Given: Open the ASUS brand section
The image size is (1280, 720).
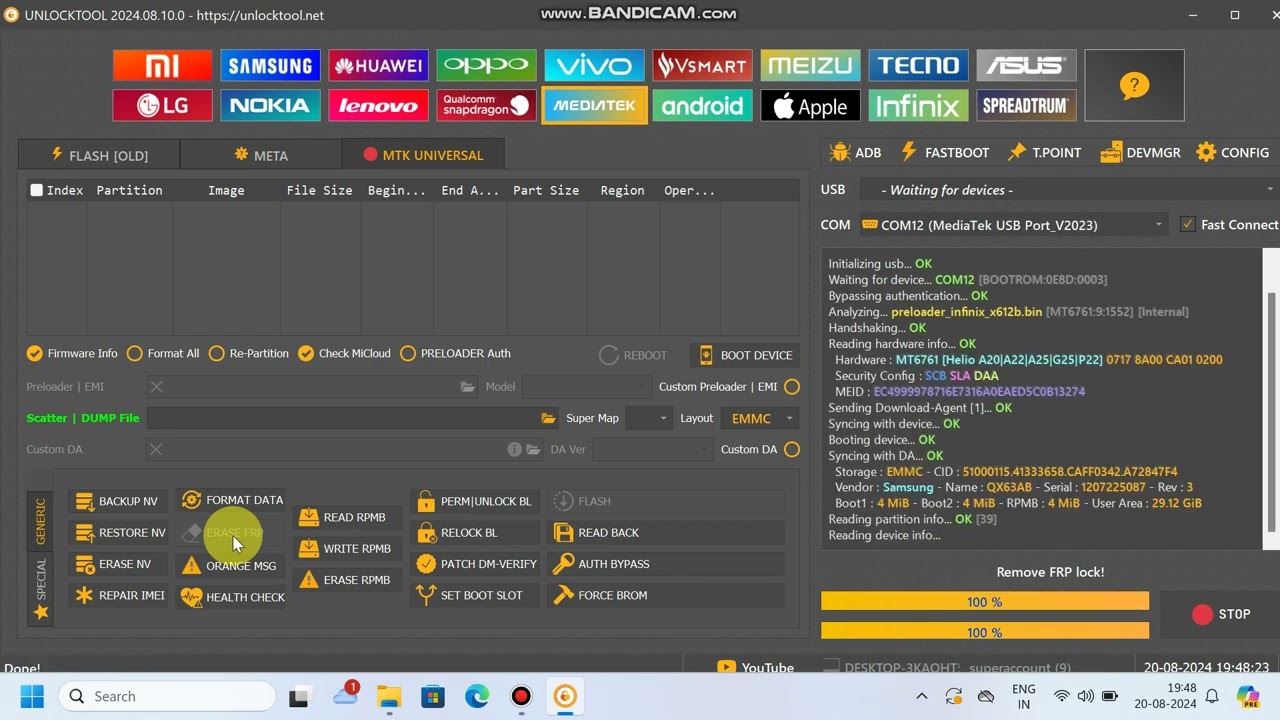Looking at the screenshot, I should coord(1026,66).
